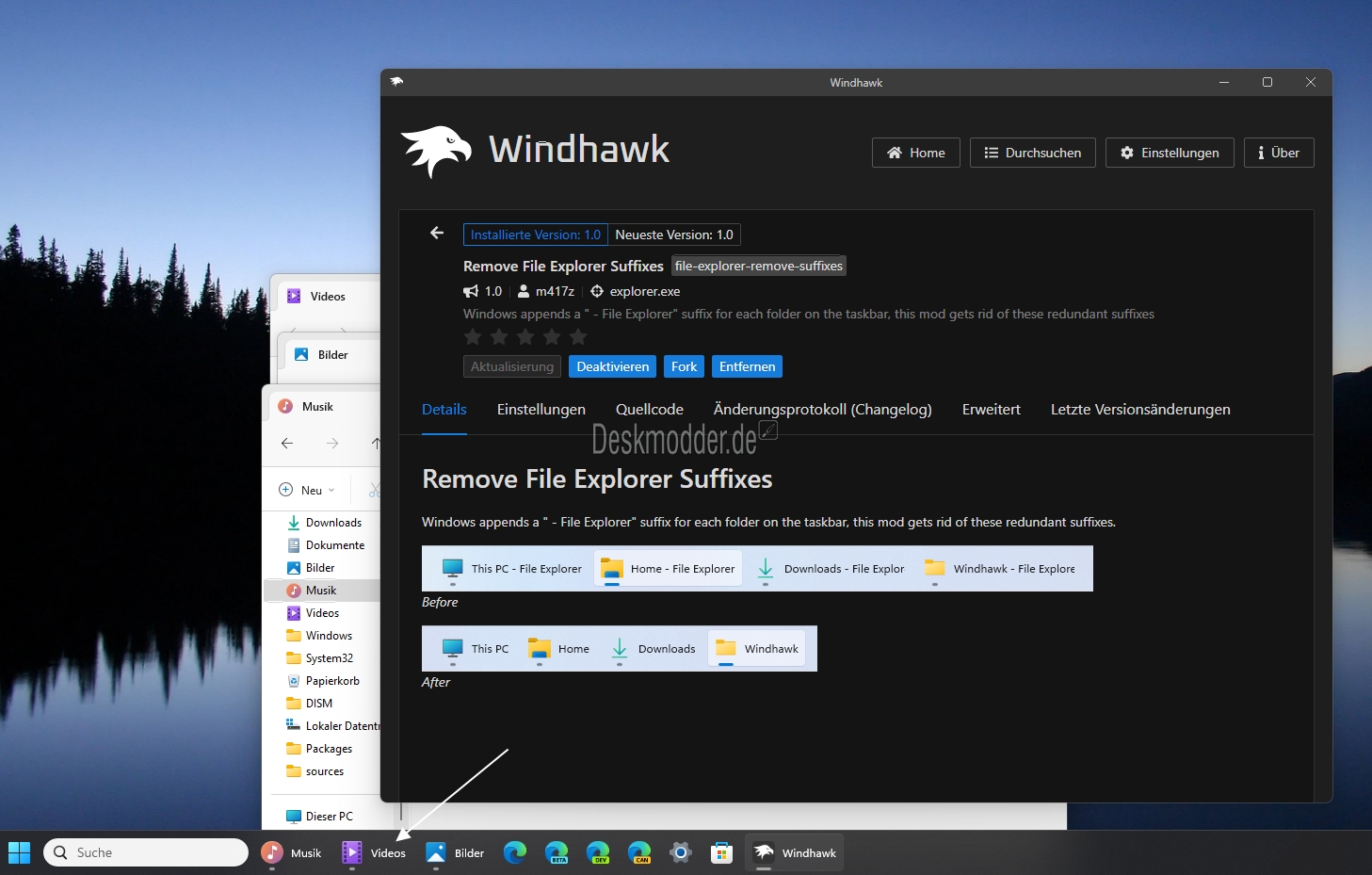Open DISM folder in Explorer sidebar
Screen dimensions: 1372x875
[323, 704]
